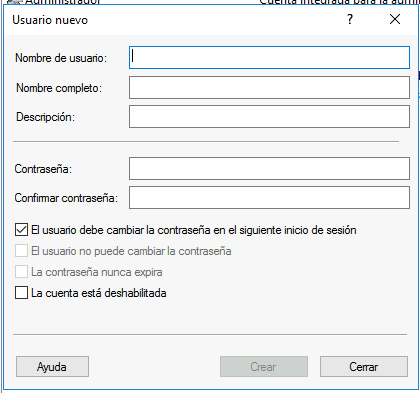Focus the Confirmar contraseña field
420x393 pixels.
point(269,198)
